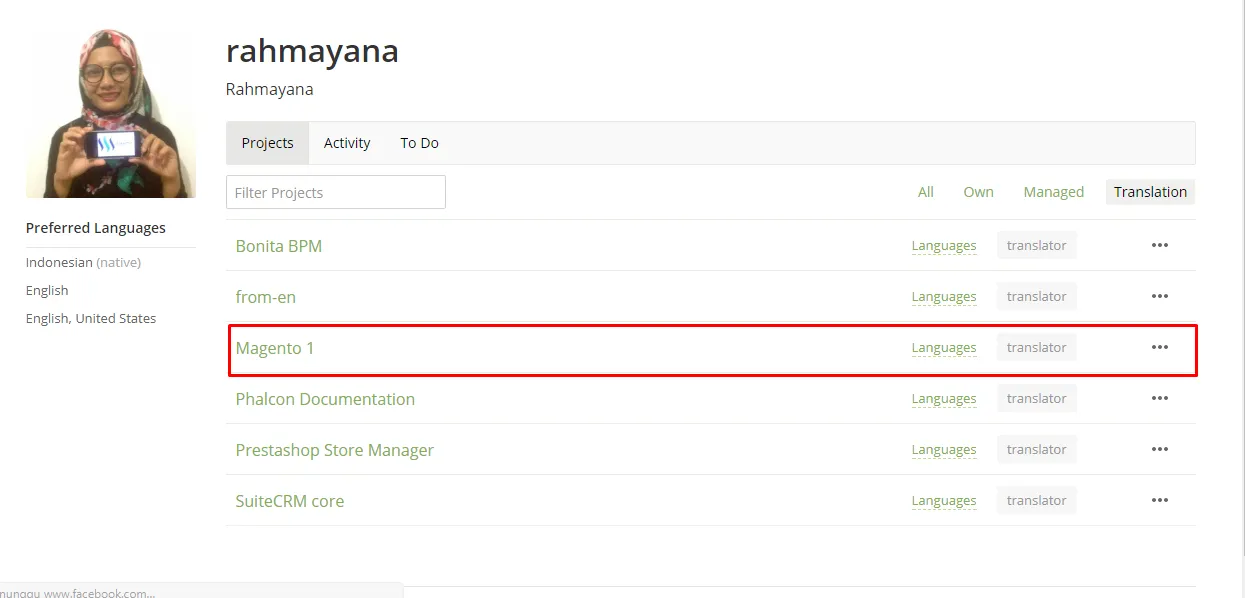Click the Filter Projects input field

336,192
